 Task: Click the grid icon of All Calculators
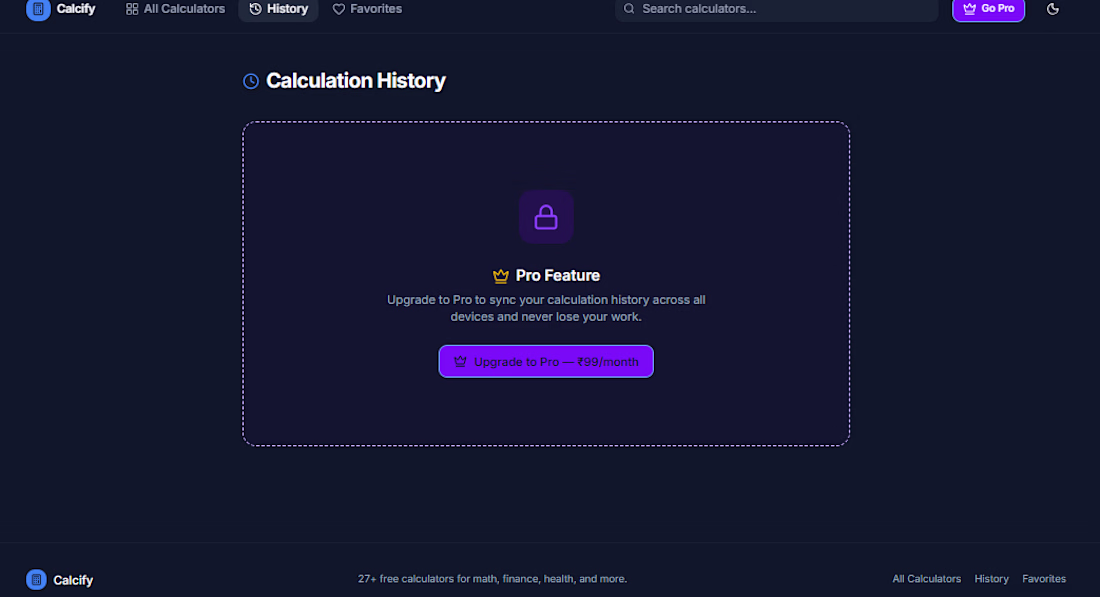coord(132,9)
